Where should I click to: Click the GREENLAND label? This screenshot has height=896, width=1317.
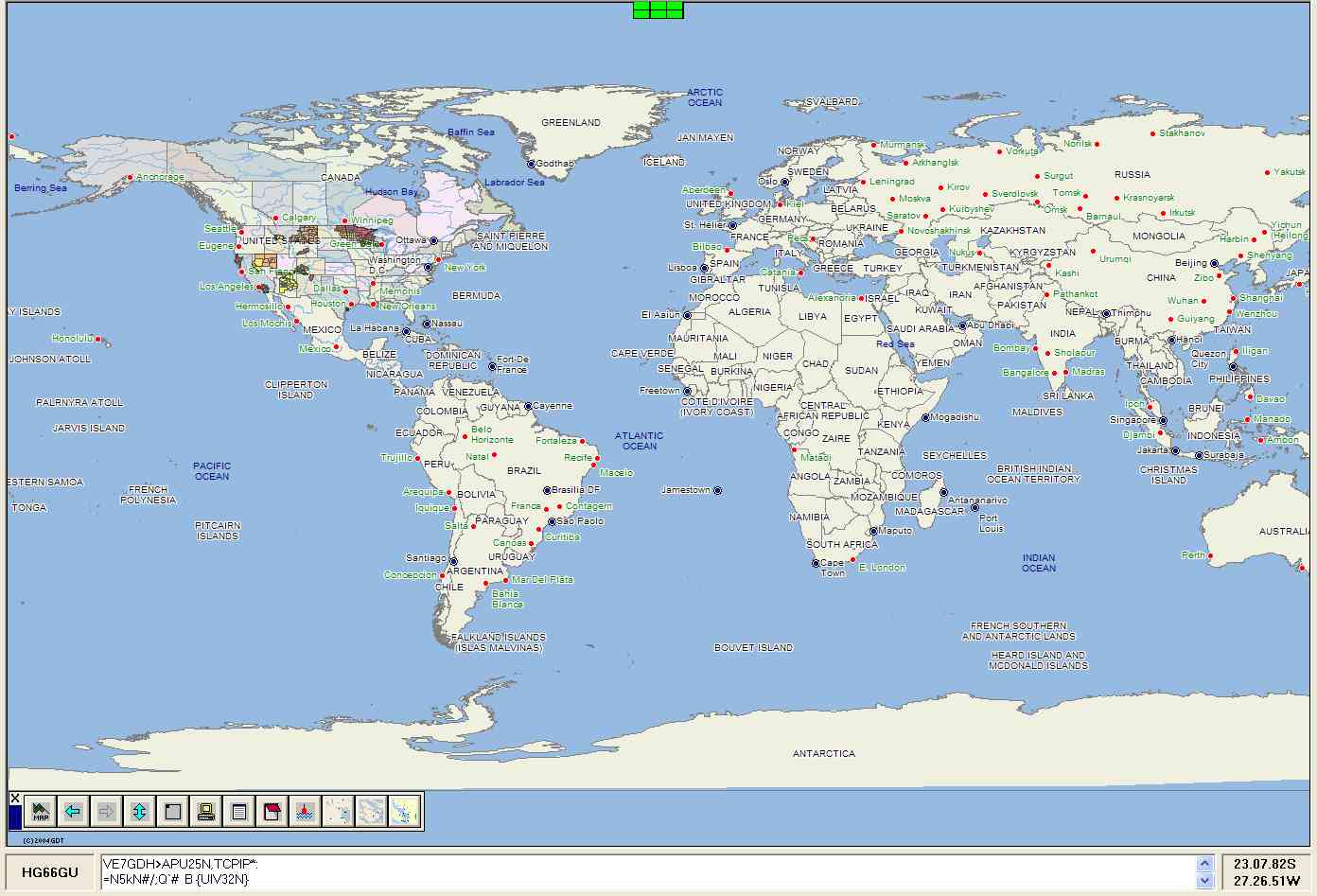(571, 123)
